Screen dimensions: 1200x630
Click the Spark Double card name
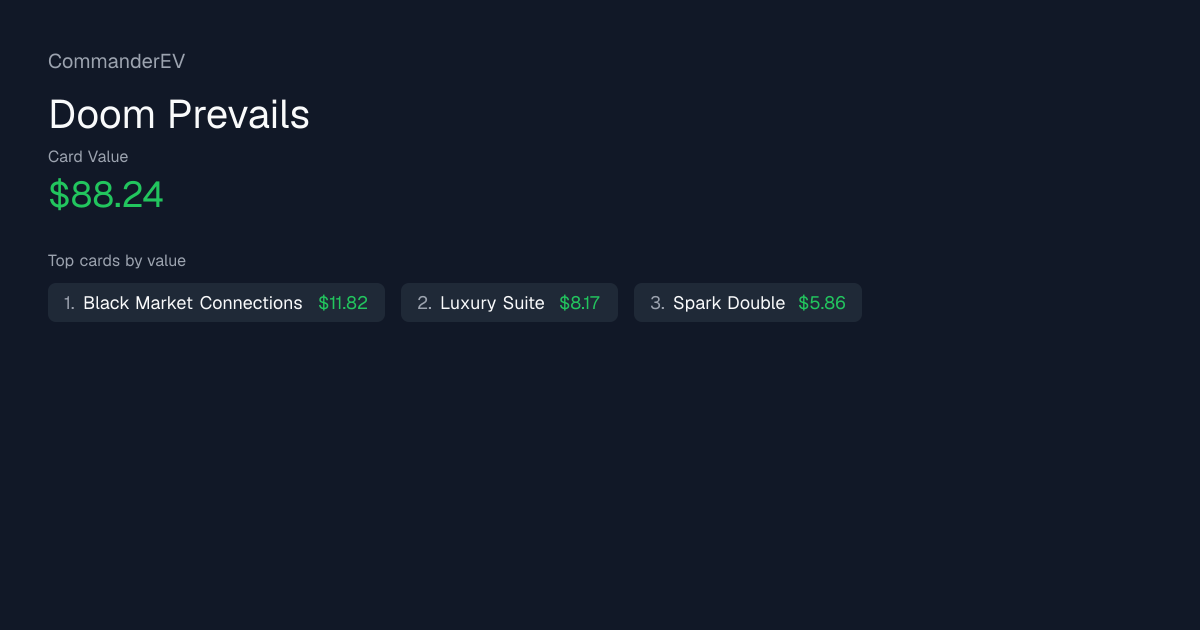729,303
